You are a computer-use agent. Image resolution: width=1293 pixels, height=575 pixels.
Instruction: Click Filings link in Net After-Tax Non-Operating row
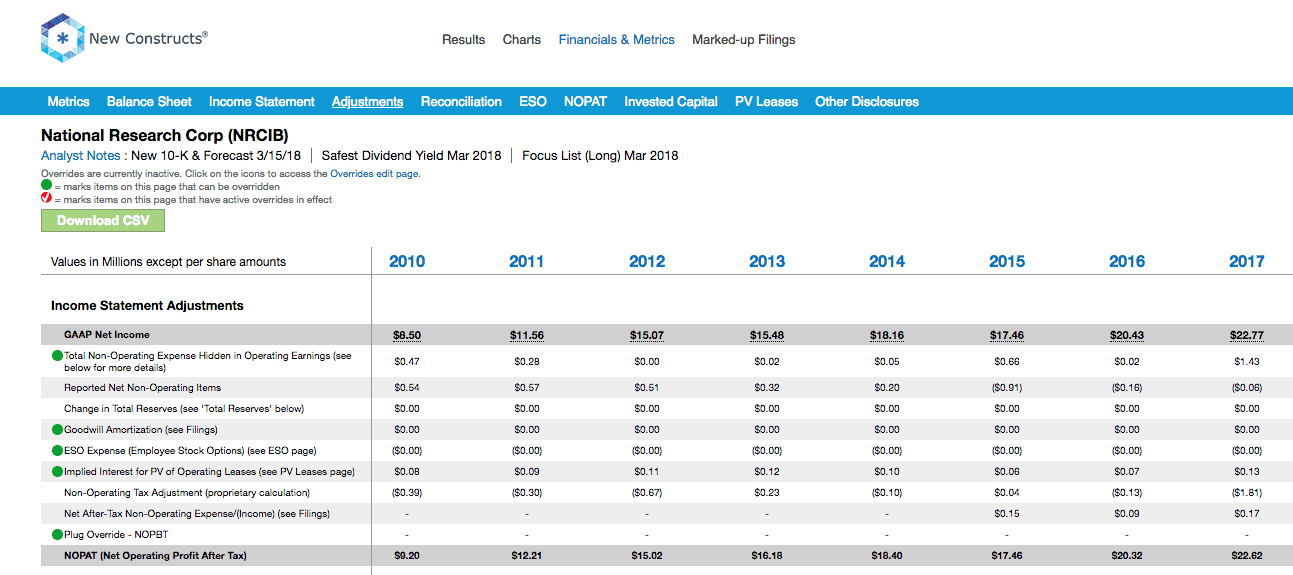coord(312,513)
